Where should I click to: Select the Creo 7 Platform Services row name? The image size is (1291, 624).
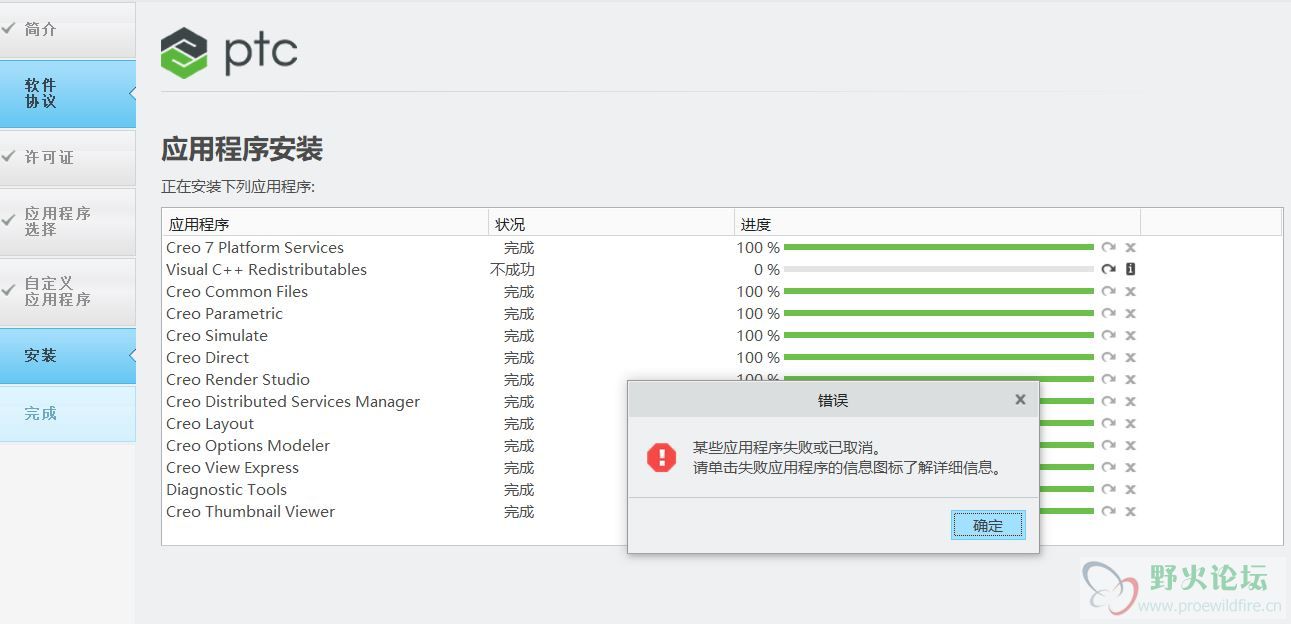(255, 247)
